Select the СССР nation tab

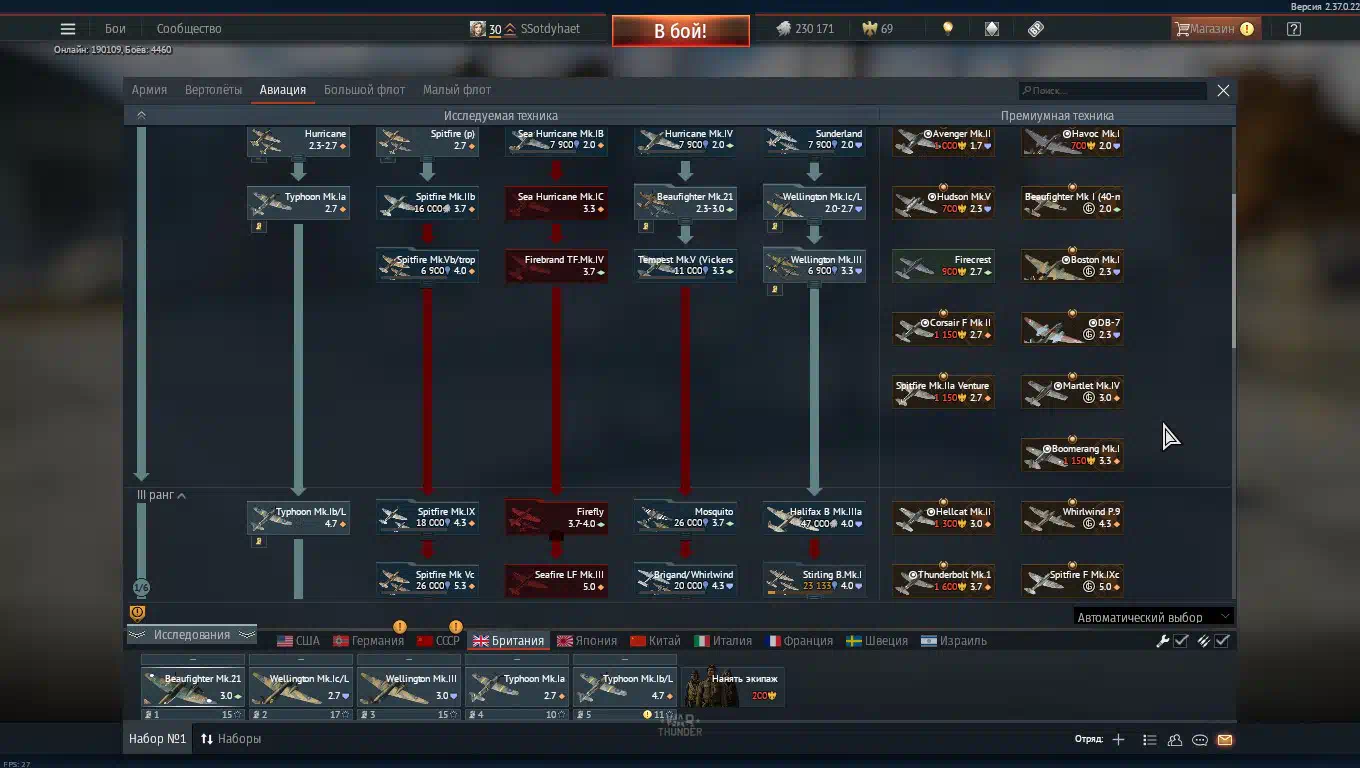pyautogui.click(x=438, y=641)
